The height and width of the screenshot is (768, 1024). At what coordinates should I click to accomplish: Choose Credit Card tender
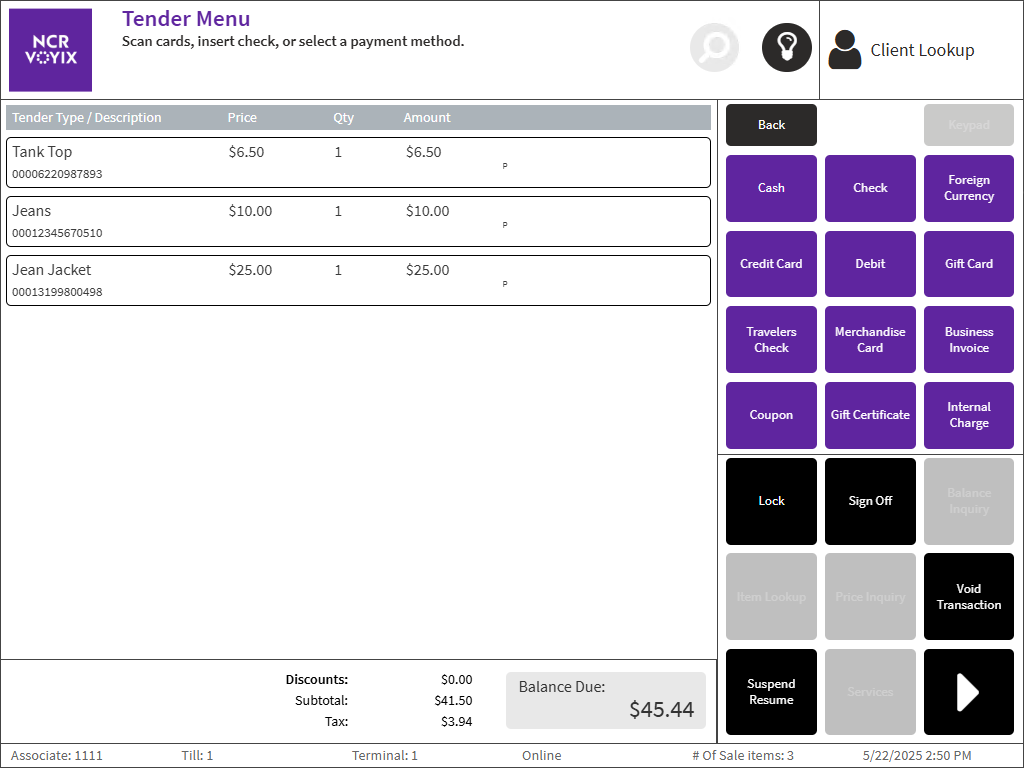tap(771, 264)
